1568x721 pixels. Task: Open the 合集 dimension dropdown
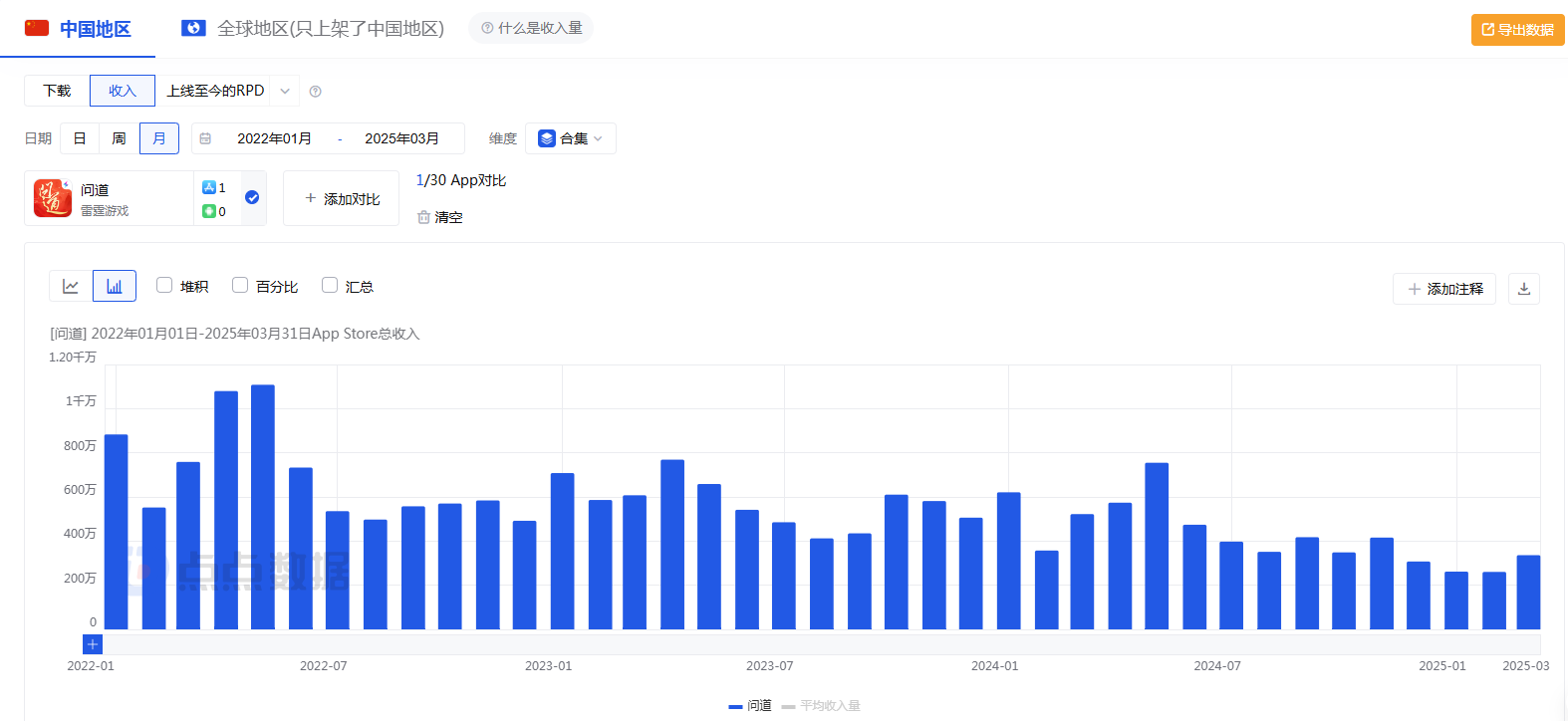pyautogui.click(x=571, y=138)
